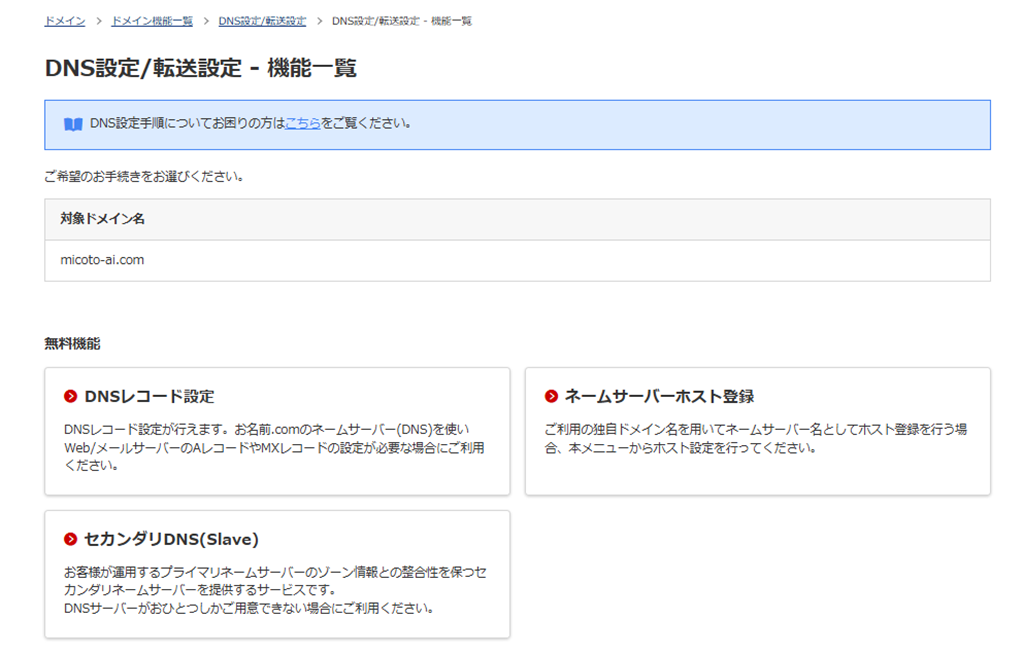Click the page title DNS設定/転送設定 - 機能一覧
1023x657 pixels.
[200, 68]
